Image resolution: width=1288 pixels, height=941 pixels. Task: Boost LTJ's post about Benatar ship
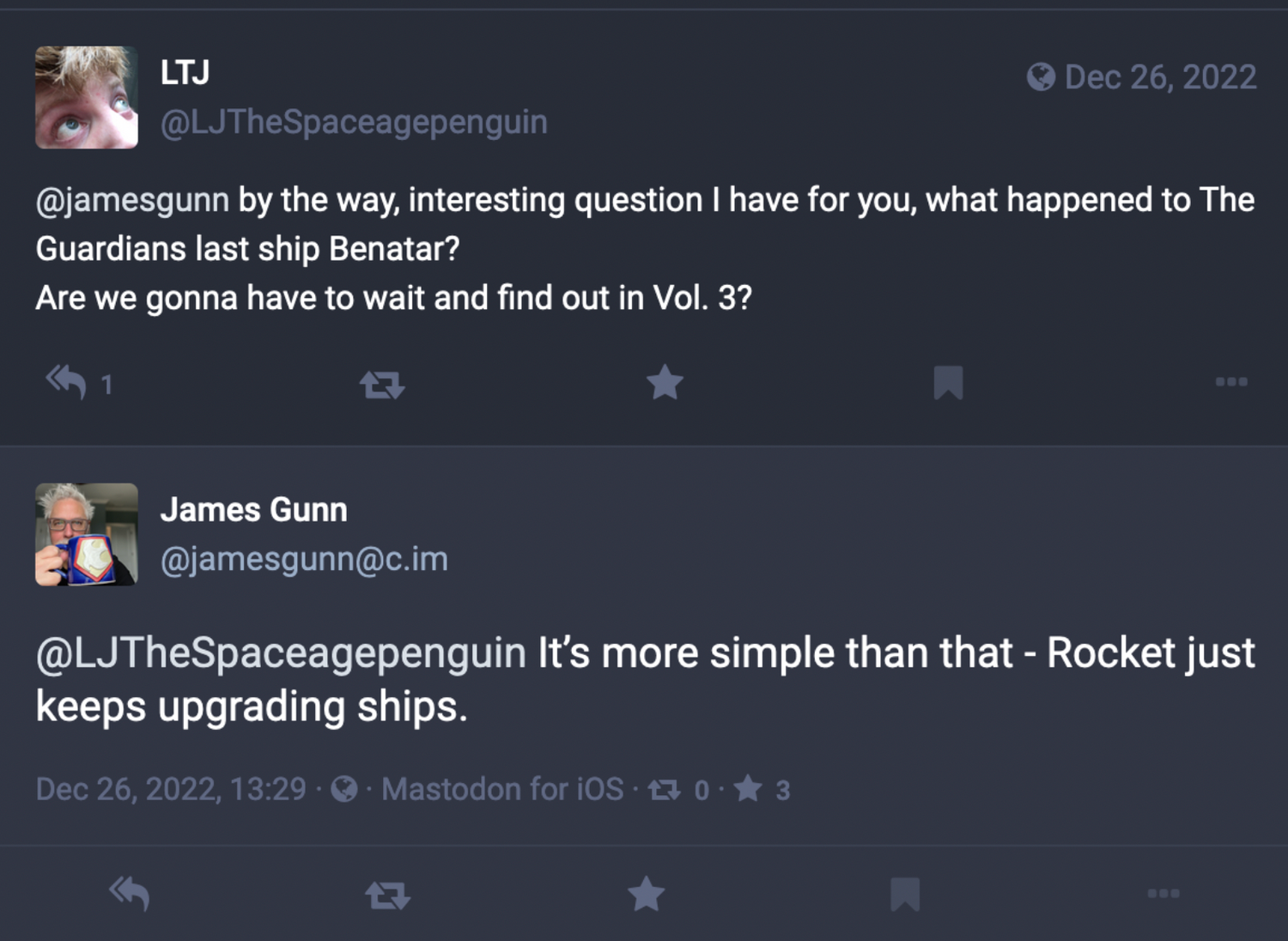click(x=381, y=384)
